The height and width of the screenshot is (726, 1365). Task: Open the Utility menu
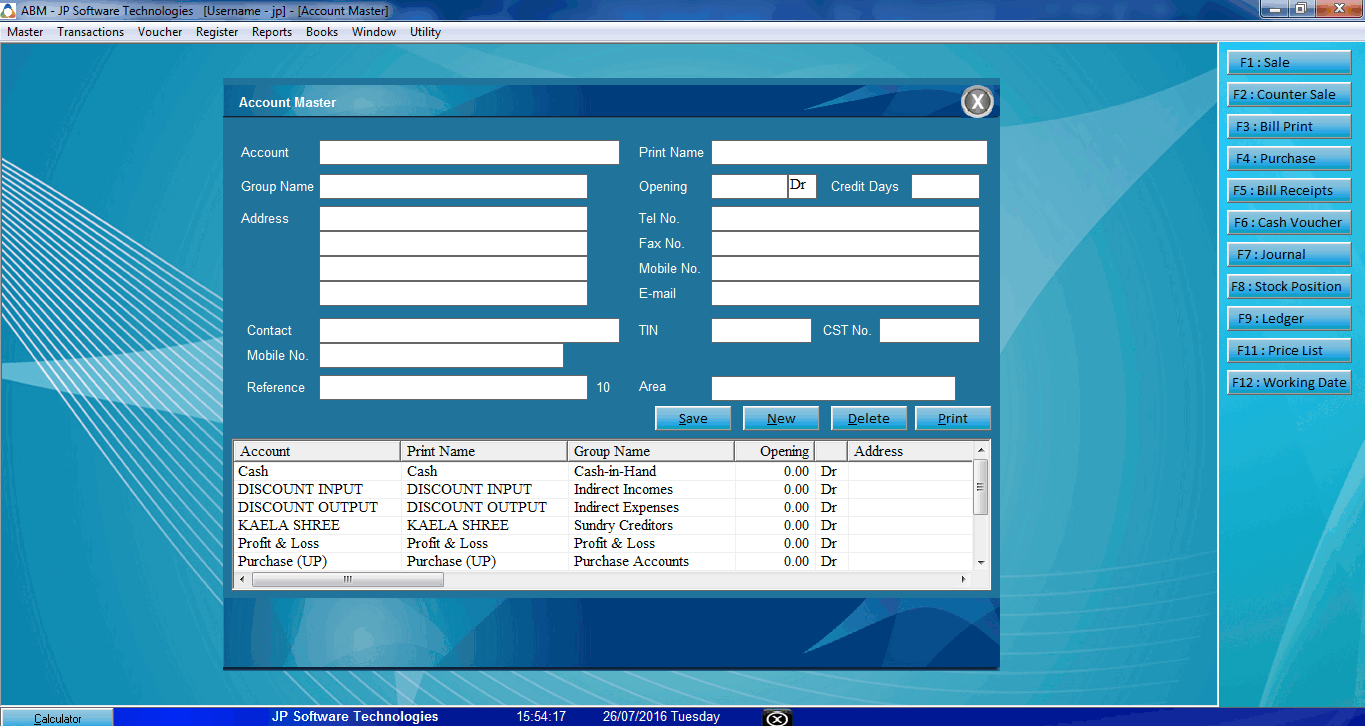[x=425, y=32]
